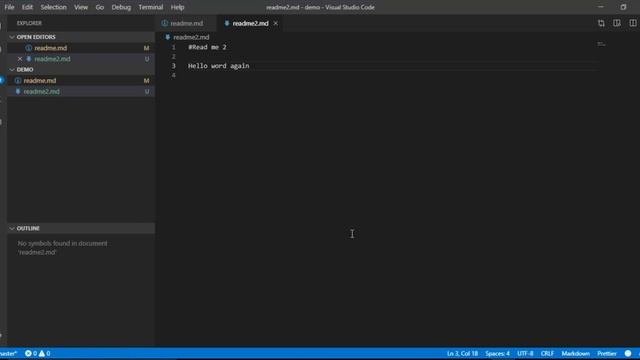Click 'No symbols found in document' message
640x360 pixels.
click(62, 248)
